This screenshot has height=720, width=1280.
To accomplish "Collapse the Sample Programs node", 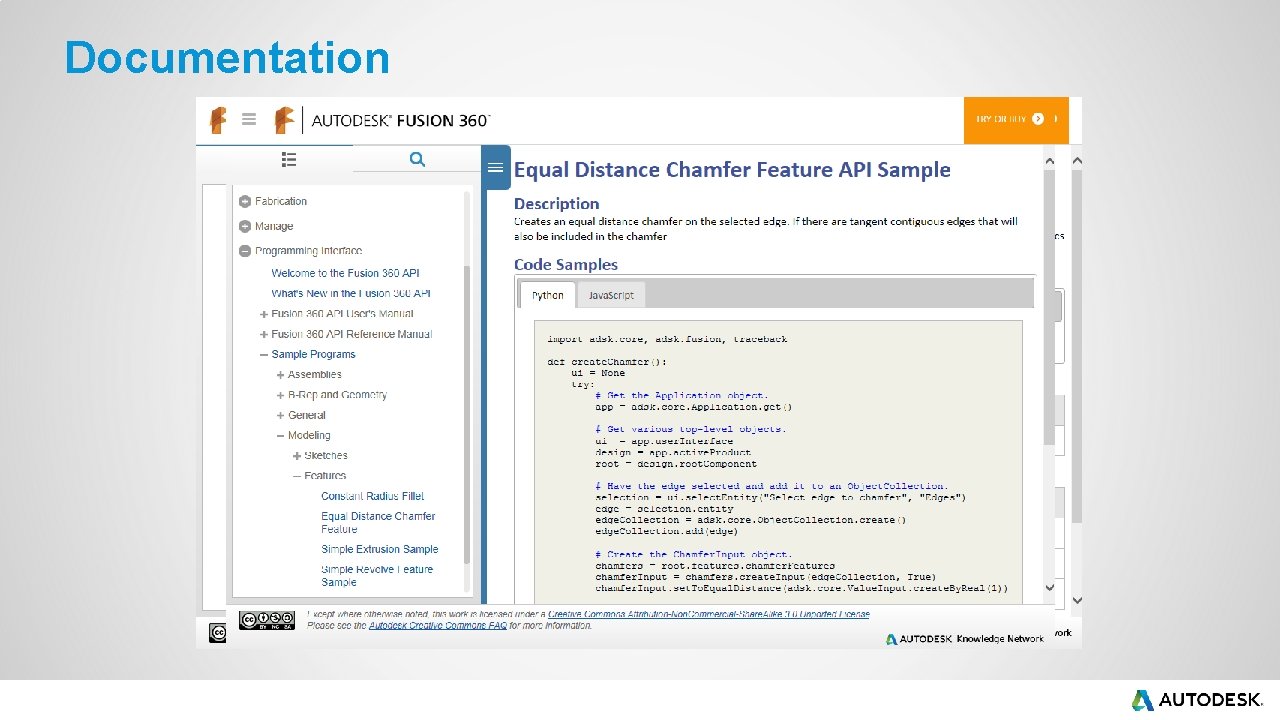I will tap(264, 354).
